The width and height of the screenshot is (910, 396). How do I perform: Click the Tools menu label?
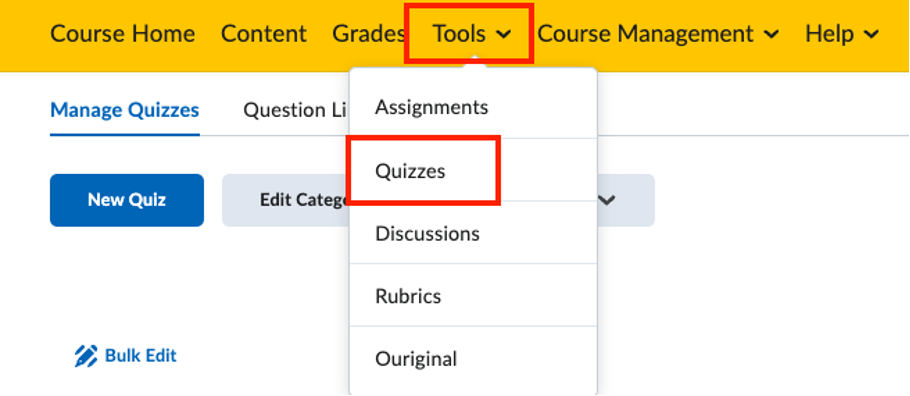(459, 34)
